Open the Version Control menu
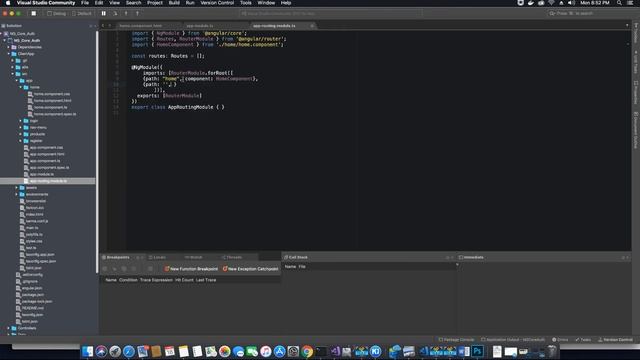The height and width of the screenshot is (360, 640). (217, 3)
